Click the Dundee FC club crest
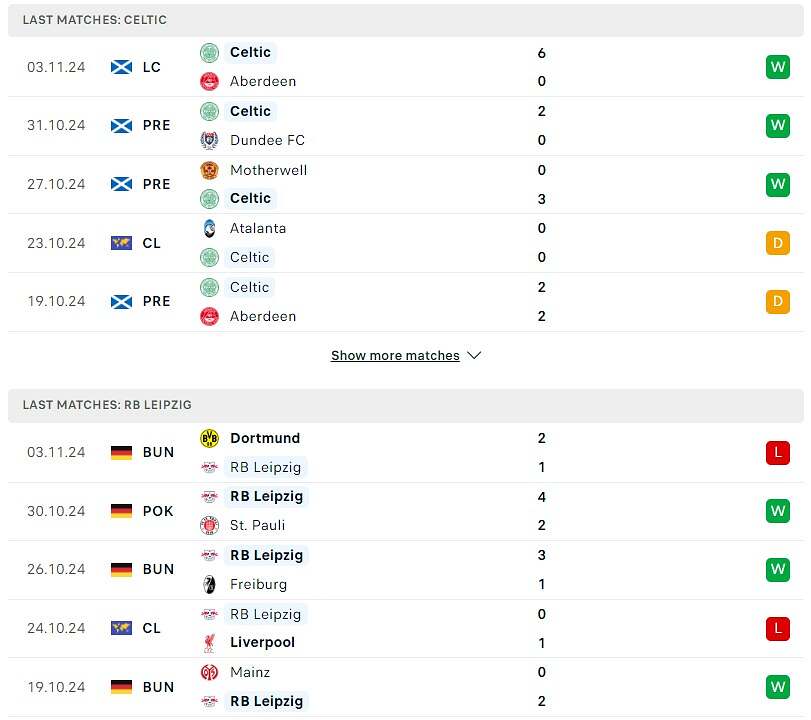This screenshot has width=811, height=720. (x=209, y=140)
